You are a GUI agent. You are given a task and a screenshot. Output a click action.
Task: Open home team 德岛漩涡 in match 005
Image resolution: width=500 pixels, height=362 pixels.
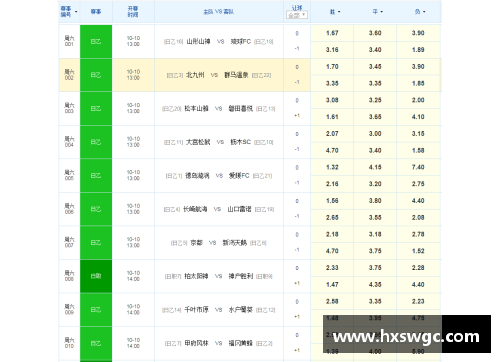click(197, 176)
